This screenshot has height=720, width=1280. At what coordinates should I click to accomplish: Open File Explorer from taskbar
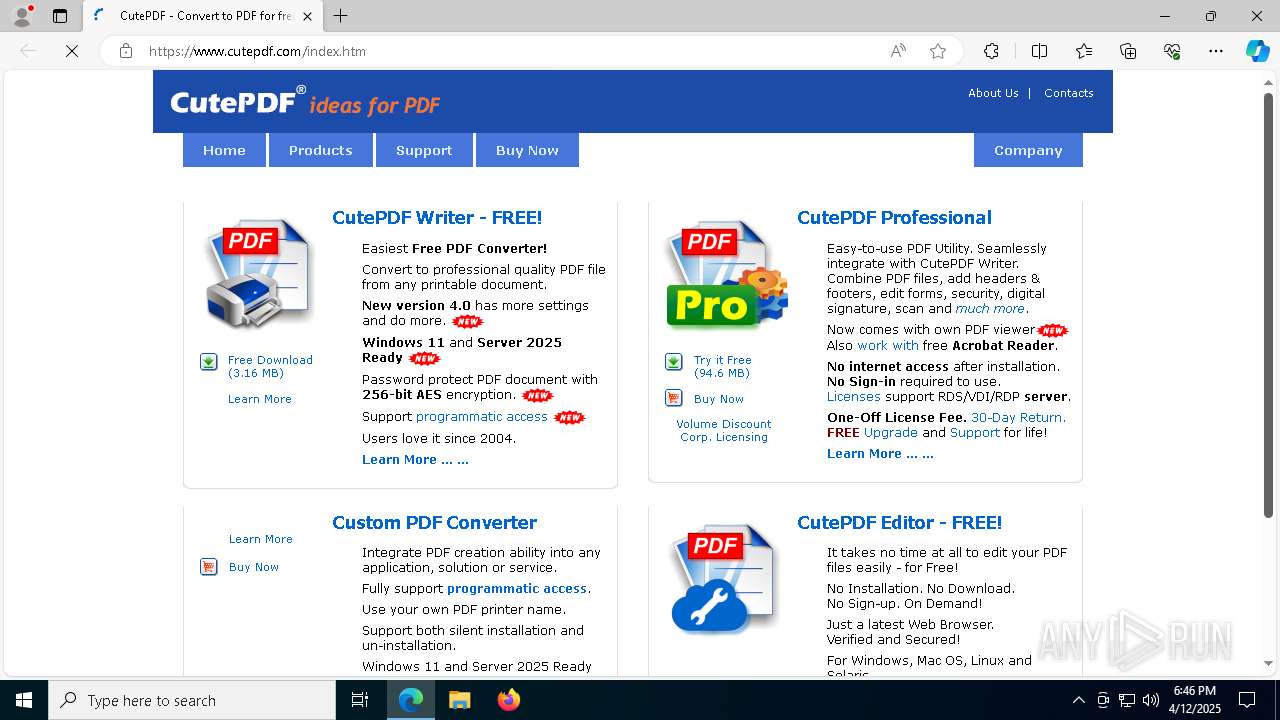(459, 700)
